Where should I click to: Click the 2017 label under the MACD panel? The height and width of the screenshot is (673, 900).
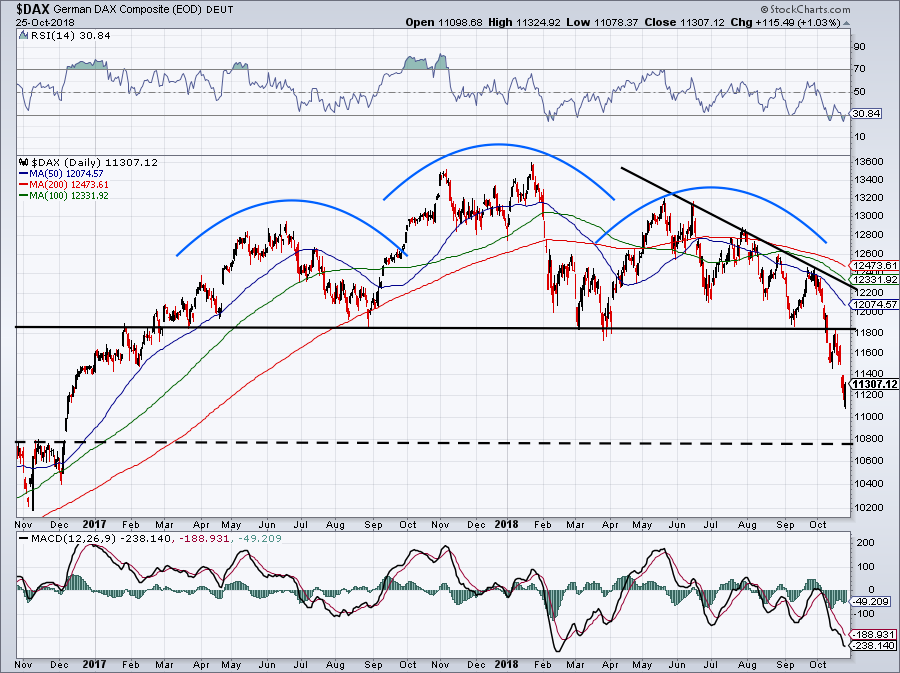point(94,665)
